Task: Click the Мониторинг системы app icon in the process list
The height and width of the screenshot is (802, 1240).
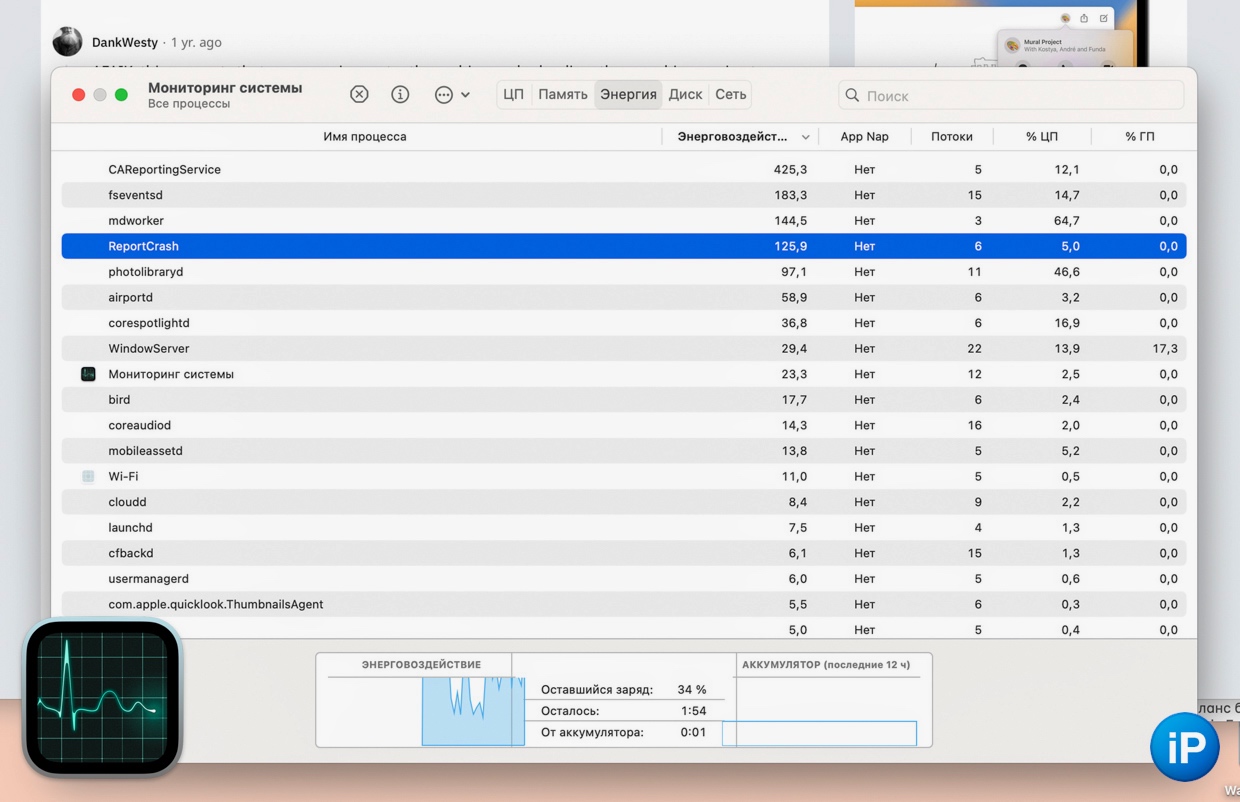Action: pos(88,374)
